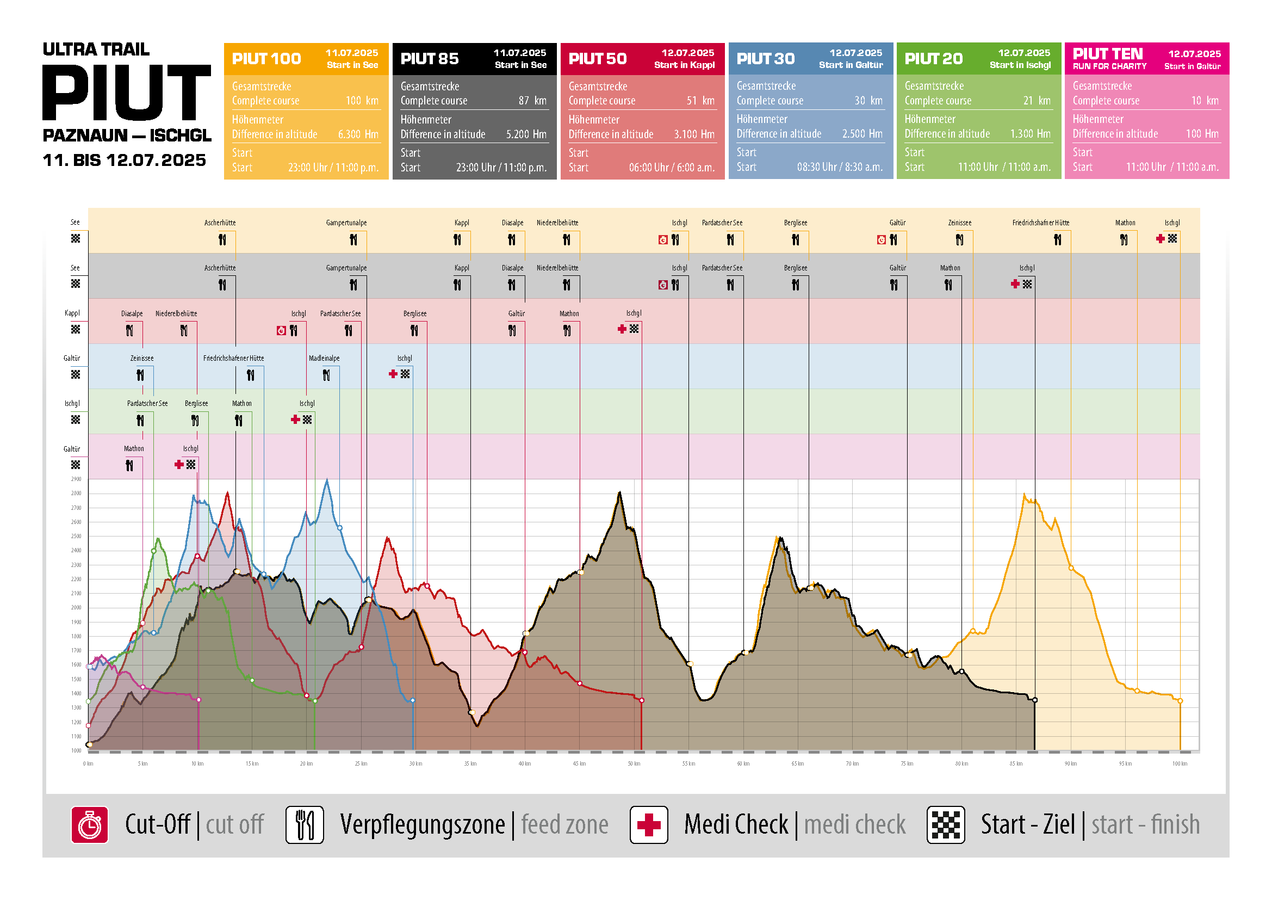The width and height of the screenshot is (1272, 900).
Task: Click the "start - finish" legend text
Action: [x=1144, y=825]
